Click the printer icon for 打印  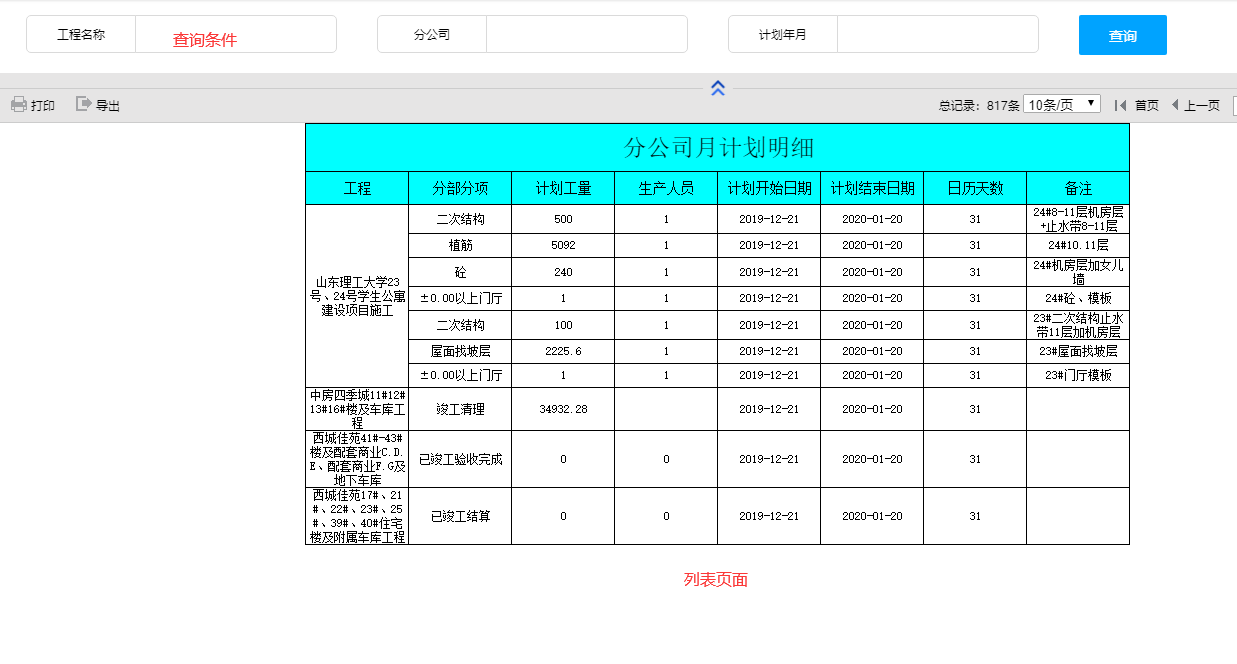pyautogui.click(x=18, y=104)
